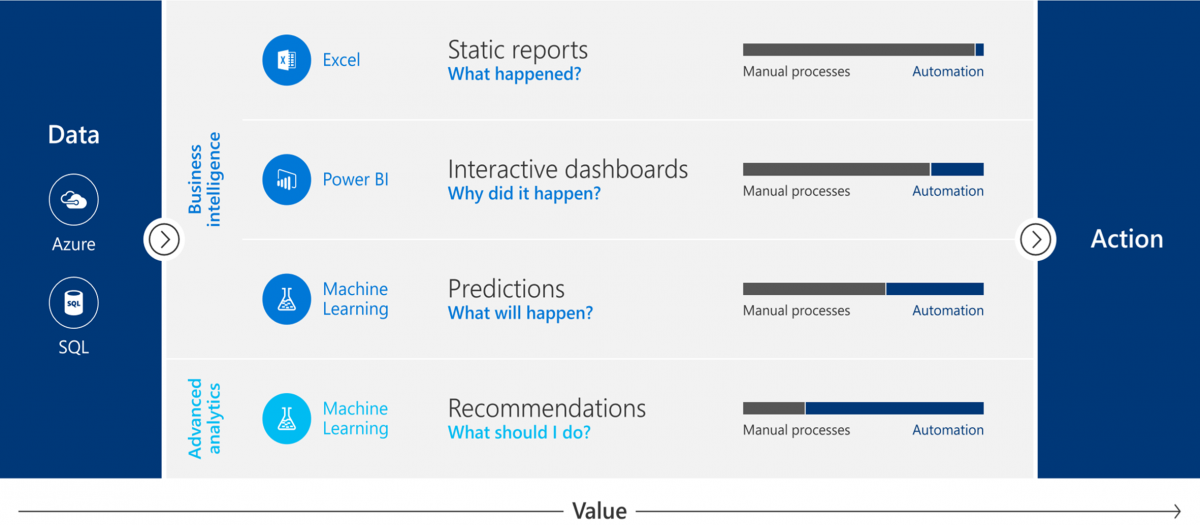Click the Recommendations automation progress bar

tap(863, 408)
